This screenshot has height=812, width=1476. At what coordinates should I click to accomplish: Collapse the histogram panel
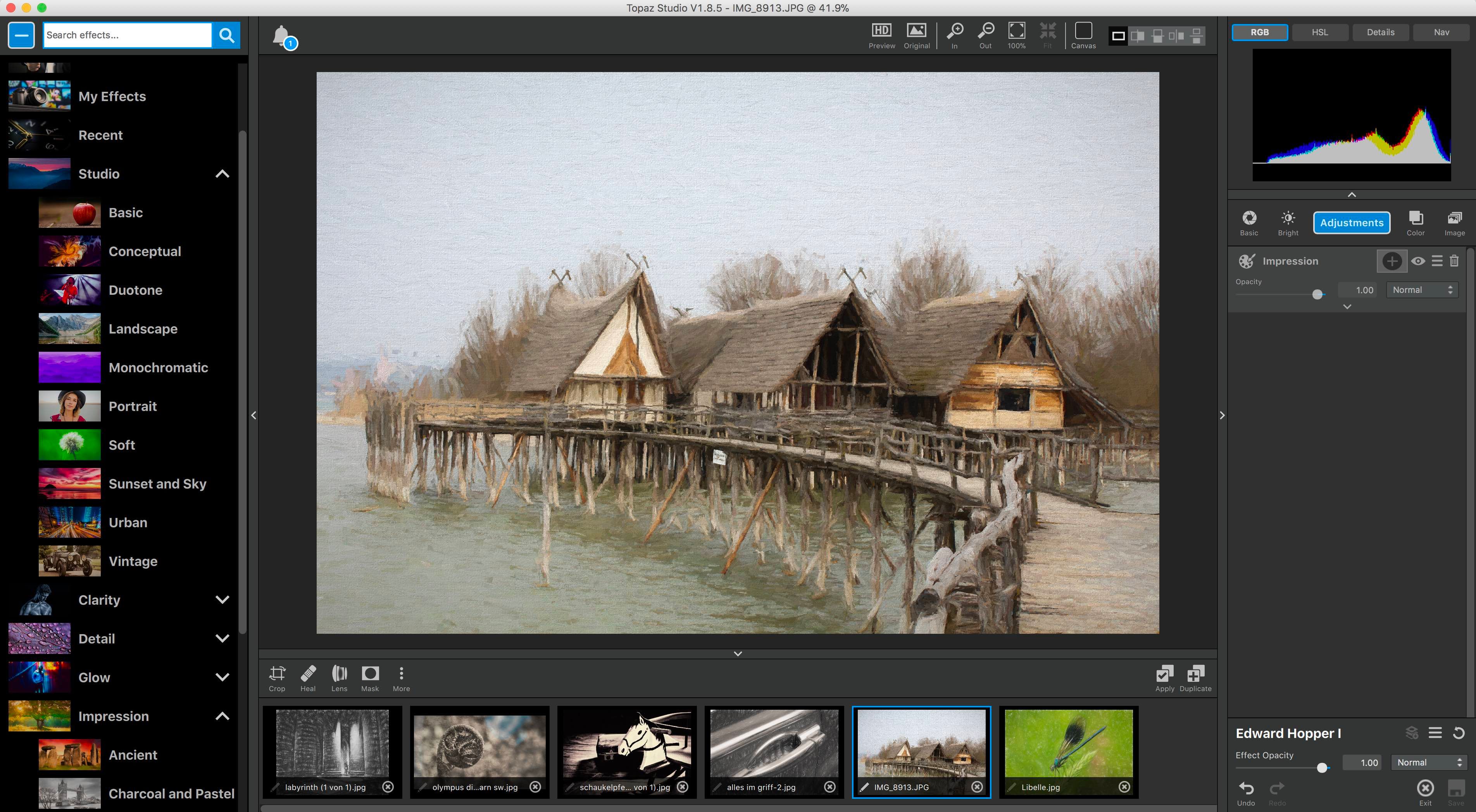click(x=1352, y=195)
